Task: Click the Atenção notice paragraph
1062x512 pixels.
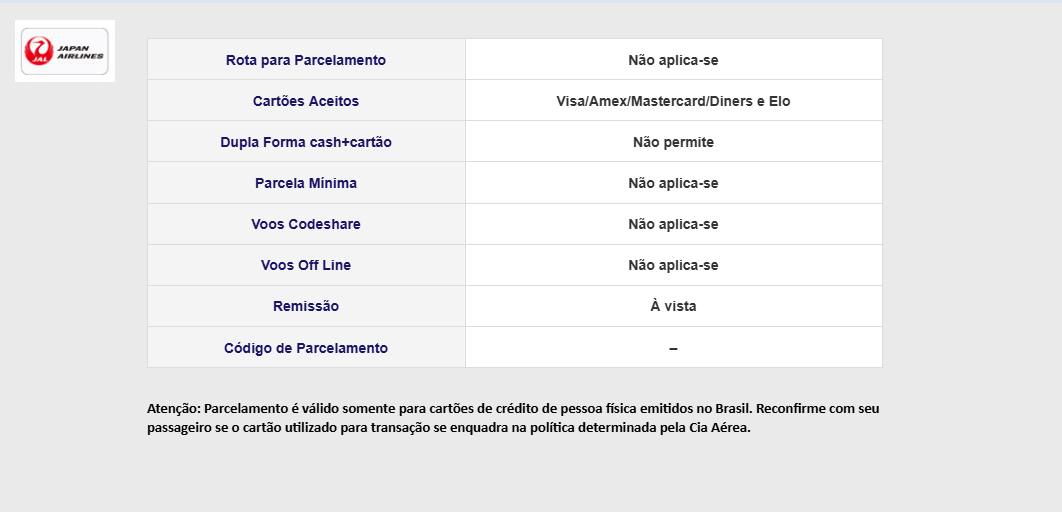Action: (x=513, y=419)
